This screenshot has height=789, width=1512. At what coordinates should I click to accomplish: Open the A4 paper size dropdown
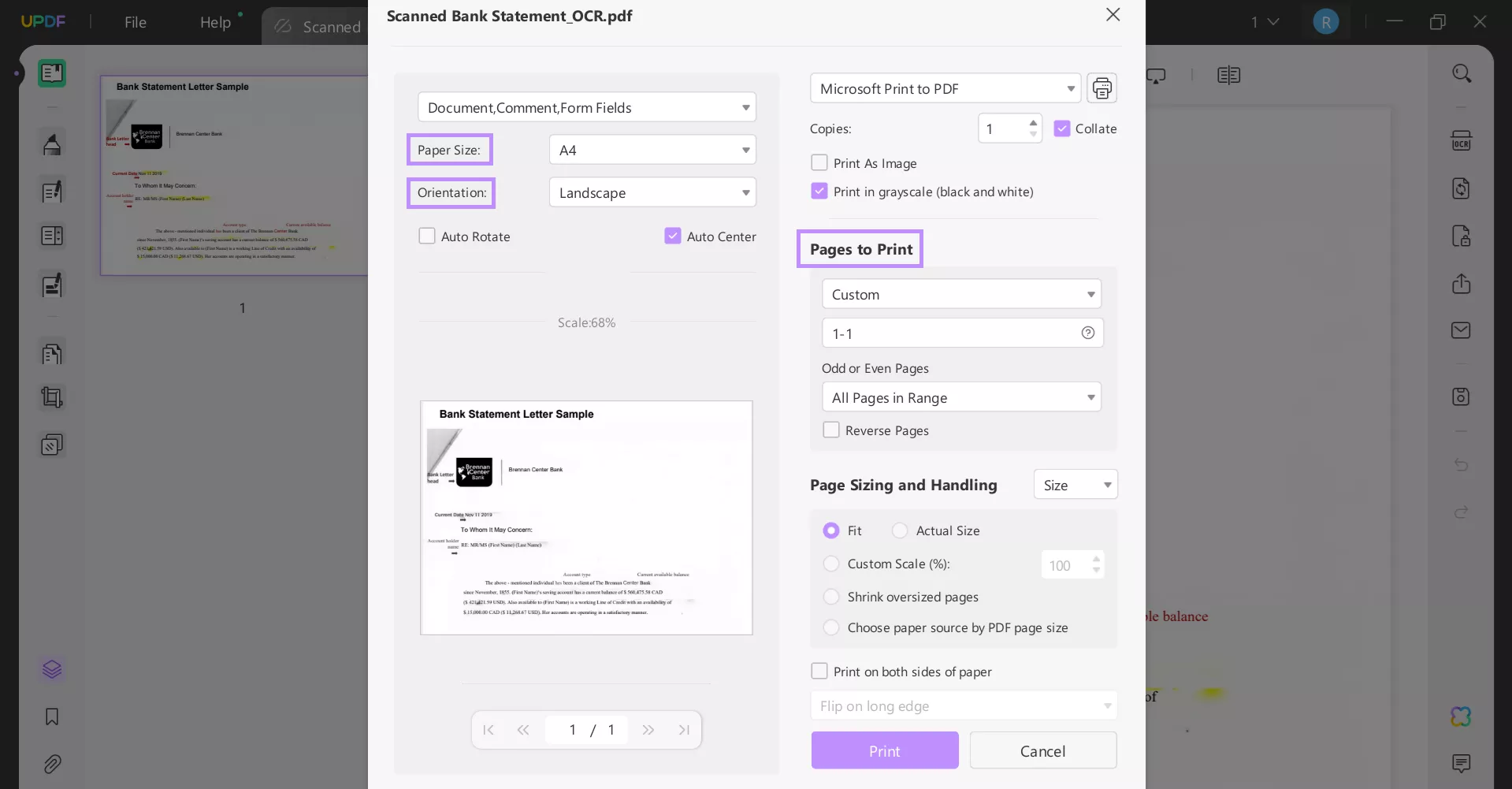coord(652,150)
